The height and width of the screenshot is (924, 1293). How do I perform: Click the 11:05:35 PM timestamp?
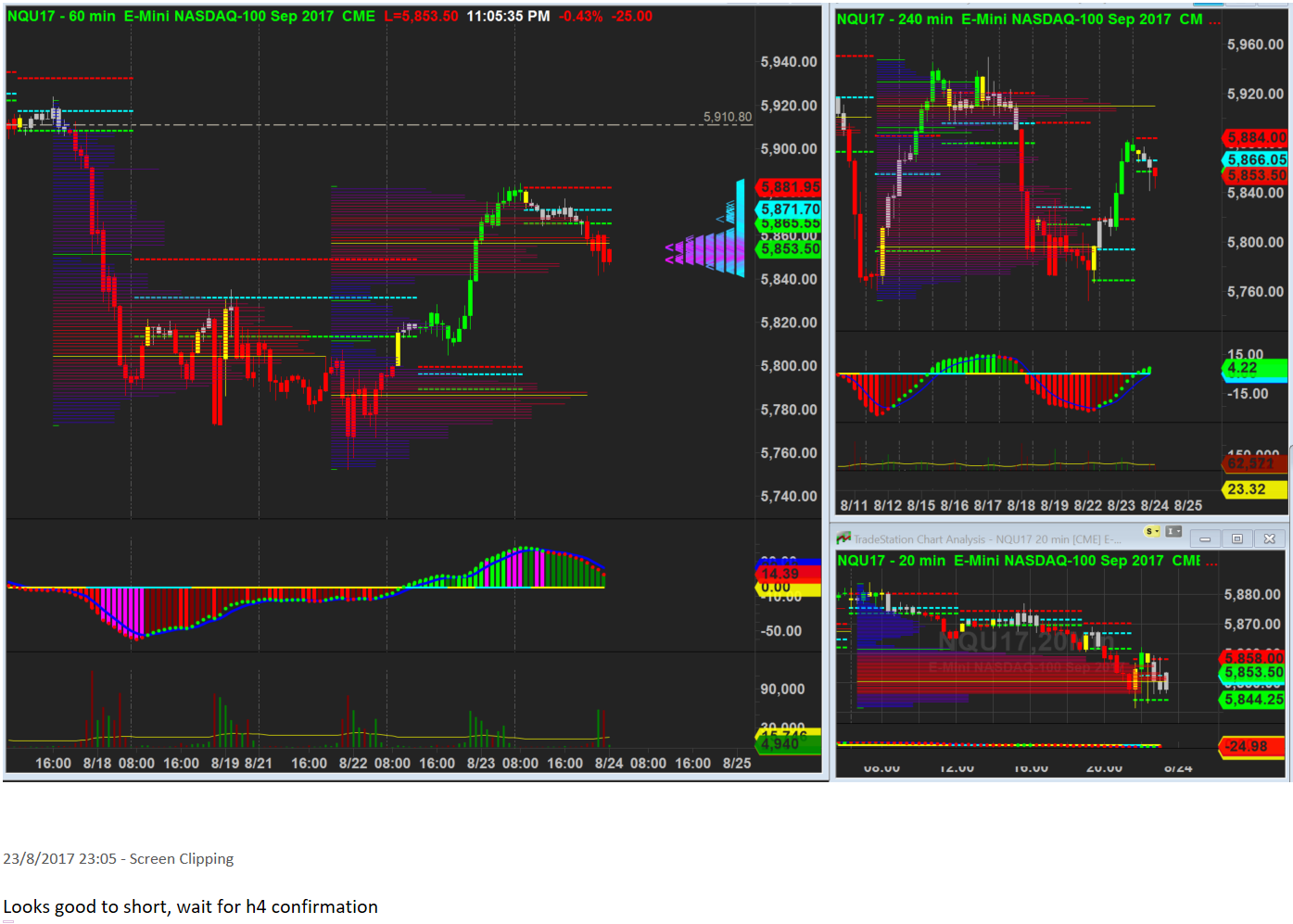pyautogui.click(x=508, y=17)
